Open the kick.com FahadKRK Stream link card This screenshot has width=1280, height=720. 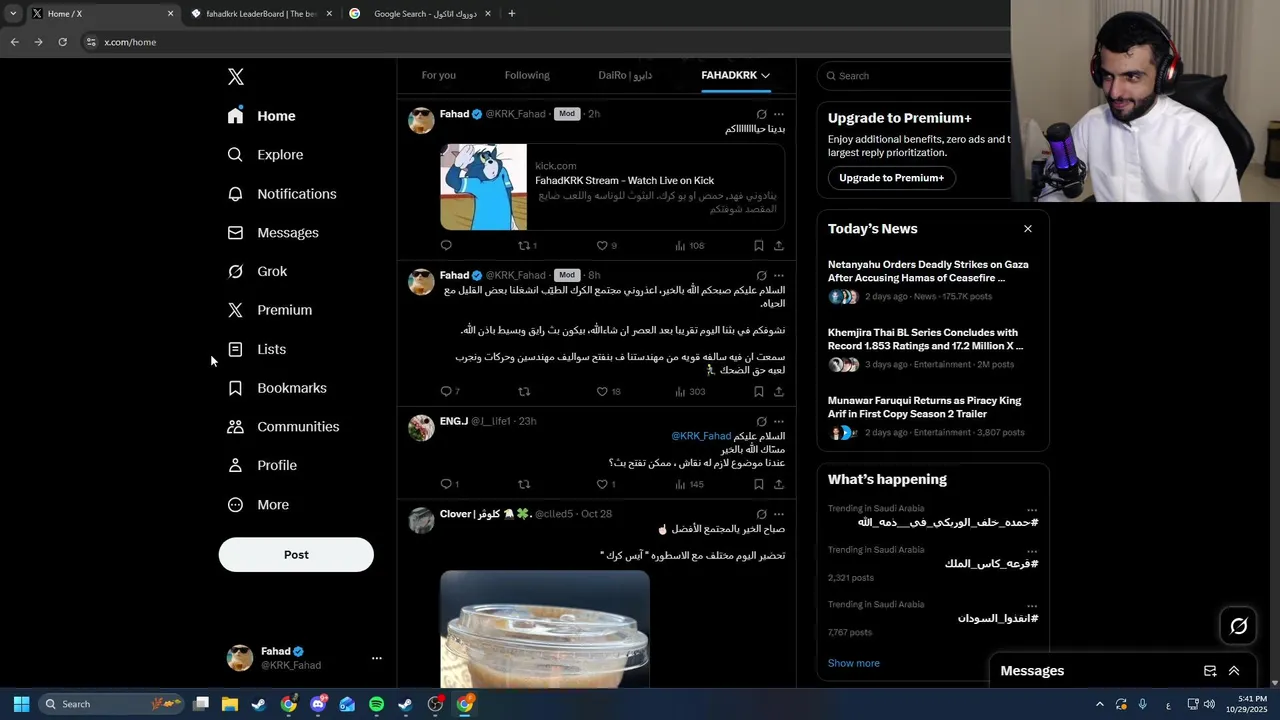click(x=612, y=187)
